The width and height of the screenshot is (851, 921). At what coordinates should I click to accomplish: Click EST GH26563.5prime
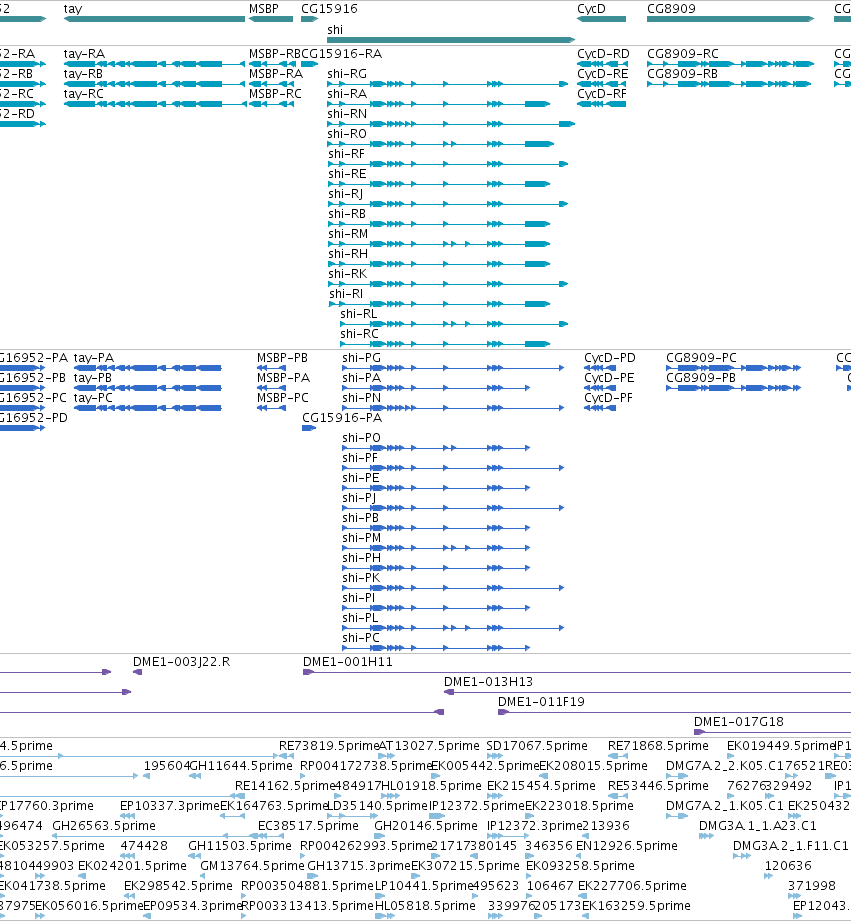104,826
